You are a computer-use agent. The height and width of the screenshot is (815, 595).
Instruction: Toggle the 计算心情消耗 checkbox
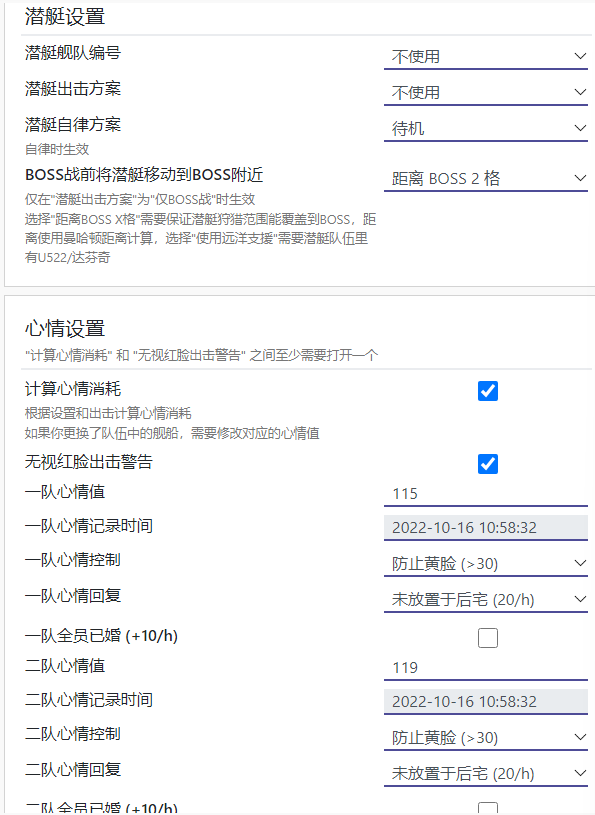(x=487, y=391)
